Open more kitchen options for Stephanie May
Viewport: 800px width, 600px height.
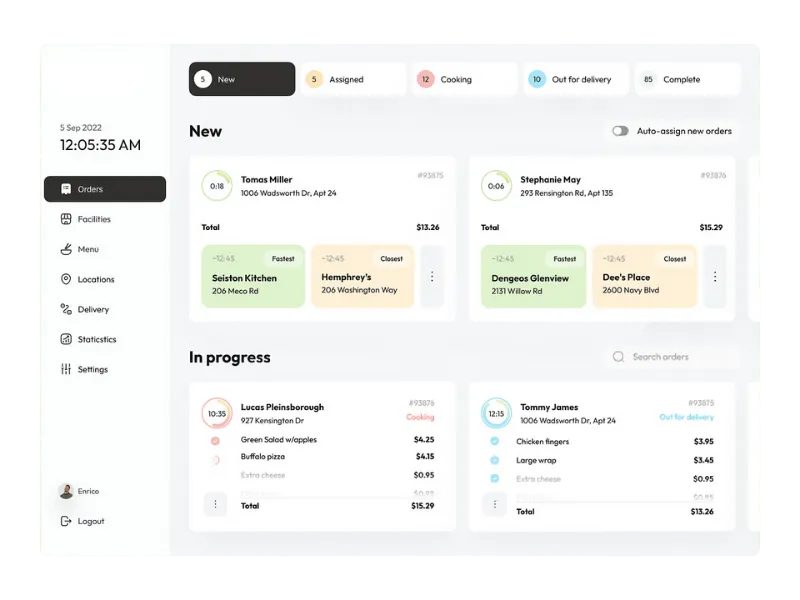pyautogui.click(x=713, y=276)
